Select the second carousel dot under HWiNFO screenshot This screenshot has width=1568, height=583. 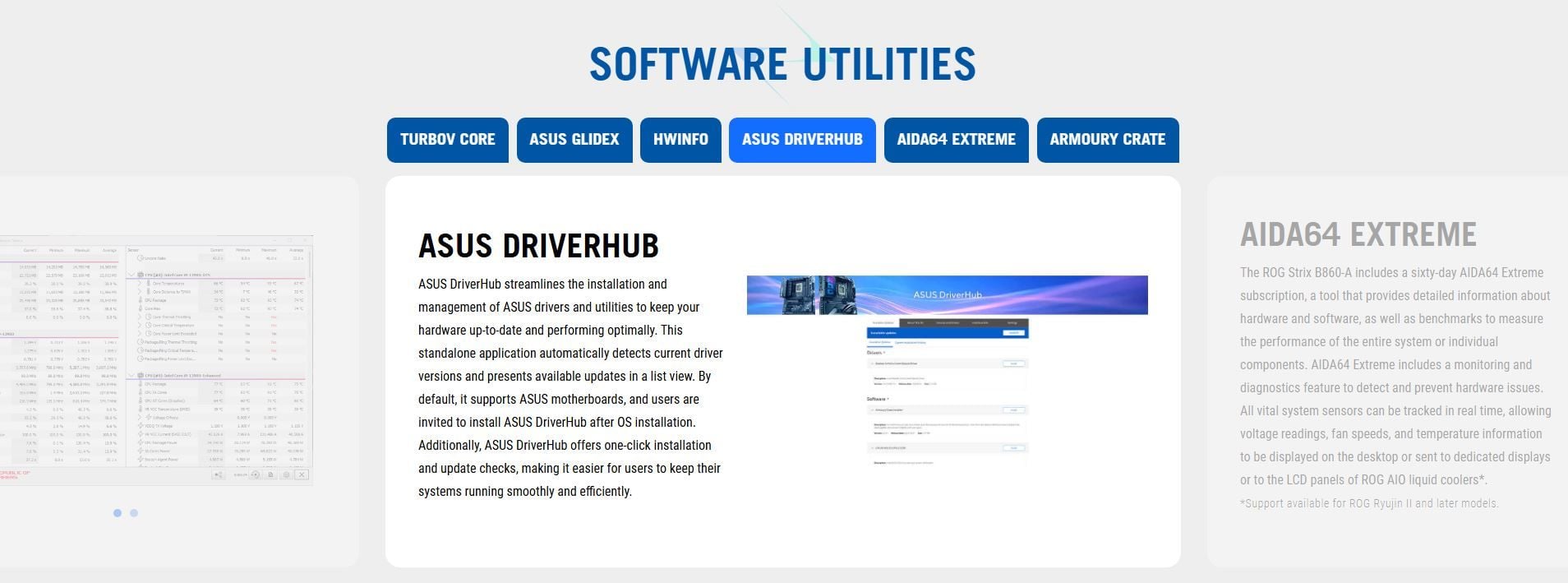(134, 513)
